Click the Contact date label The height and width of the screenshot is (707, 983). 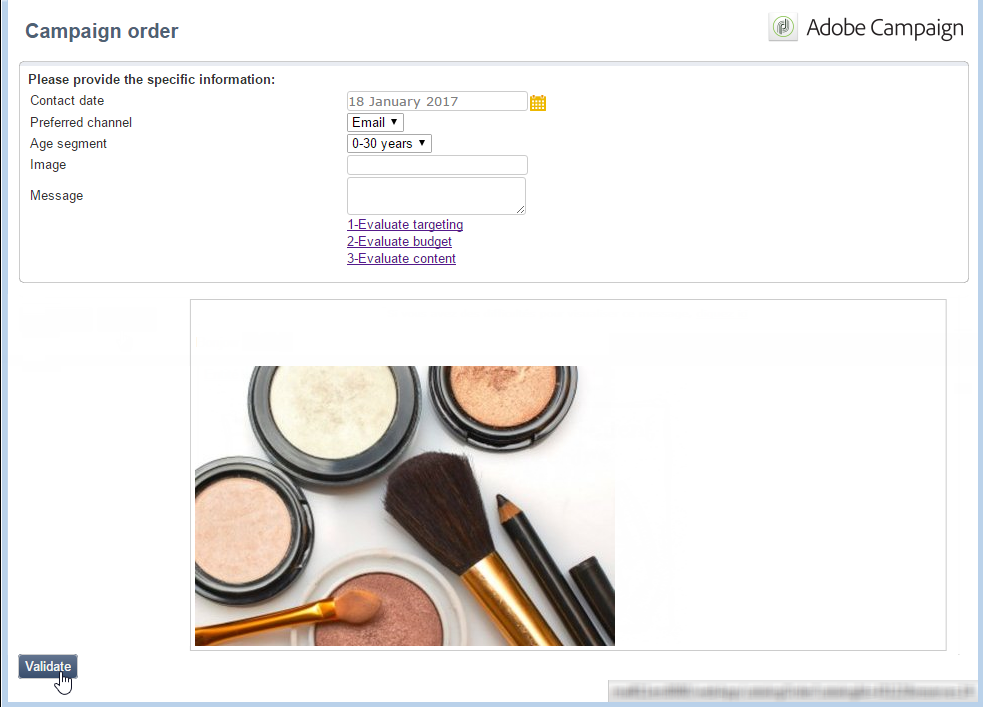pos(67,100)
